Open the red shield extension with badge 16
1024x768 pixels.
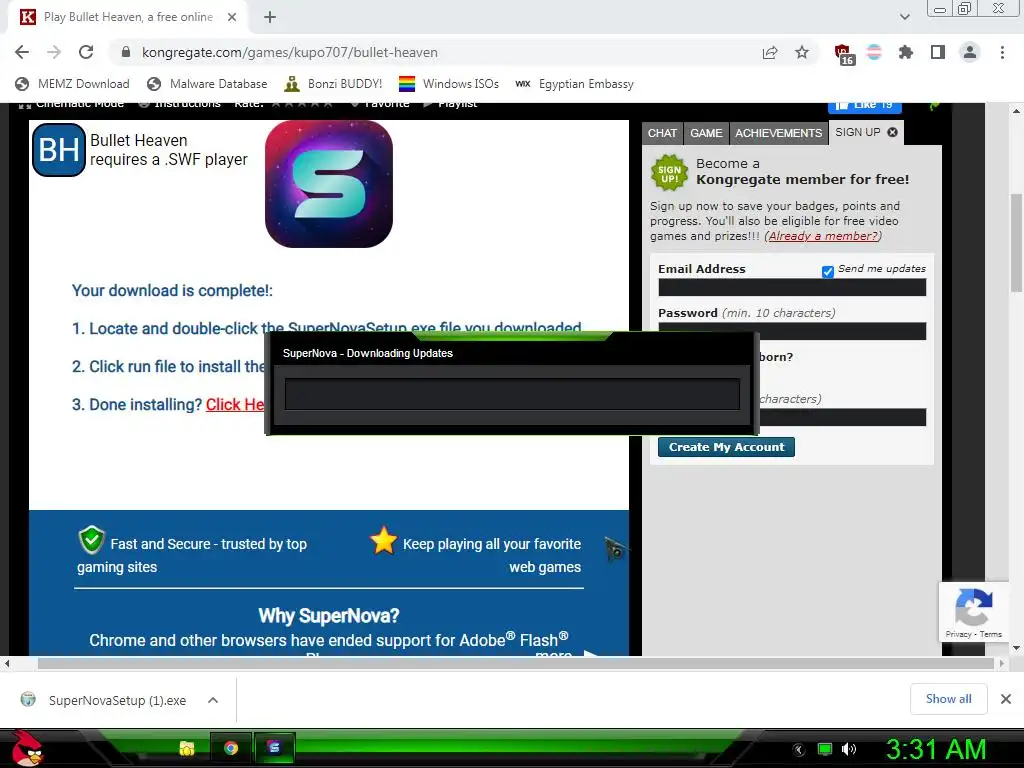coord(844,54)
